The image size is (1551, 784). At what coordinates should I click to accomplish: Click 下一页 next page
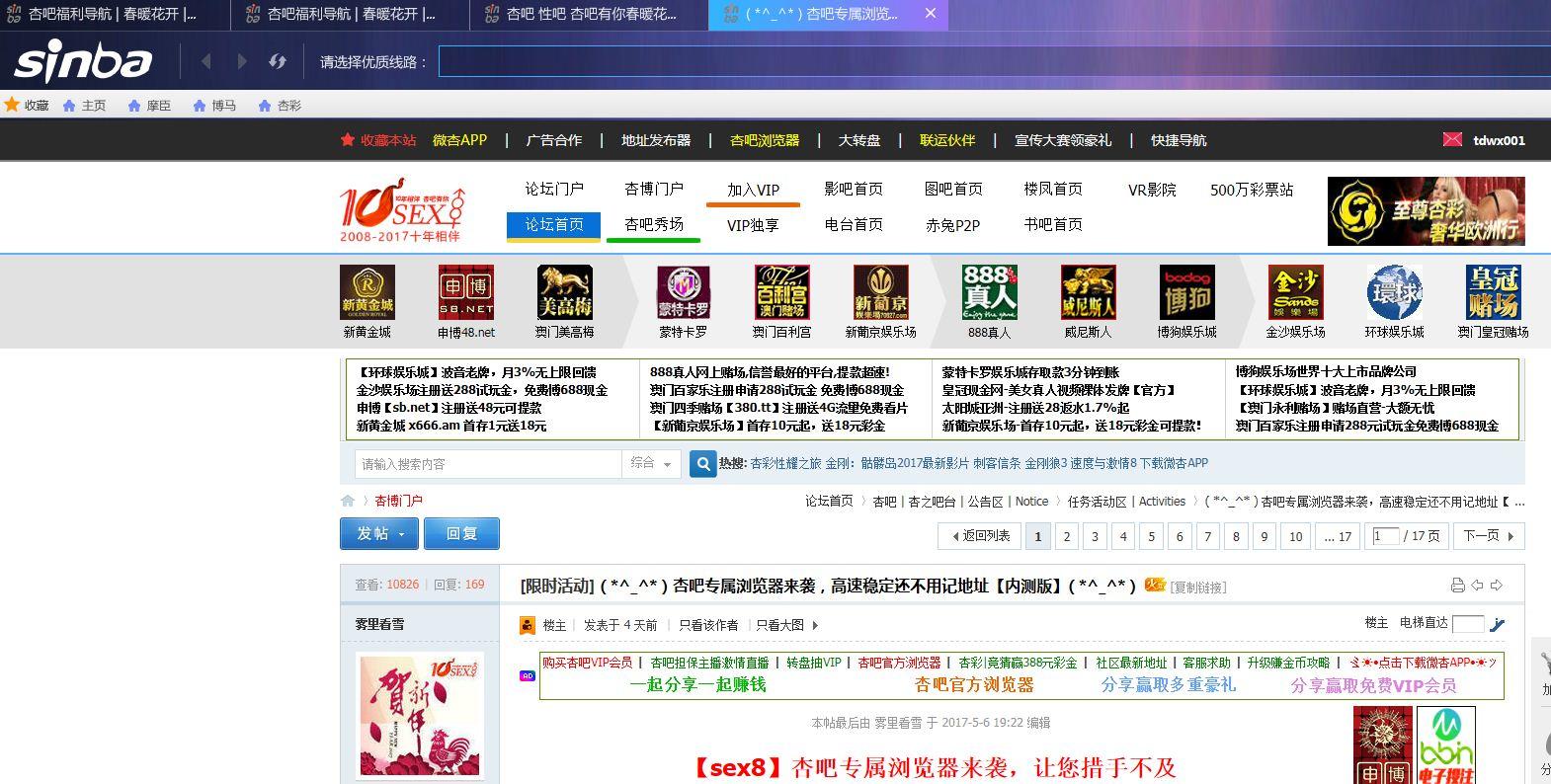point(1488,536)
